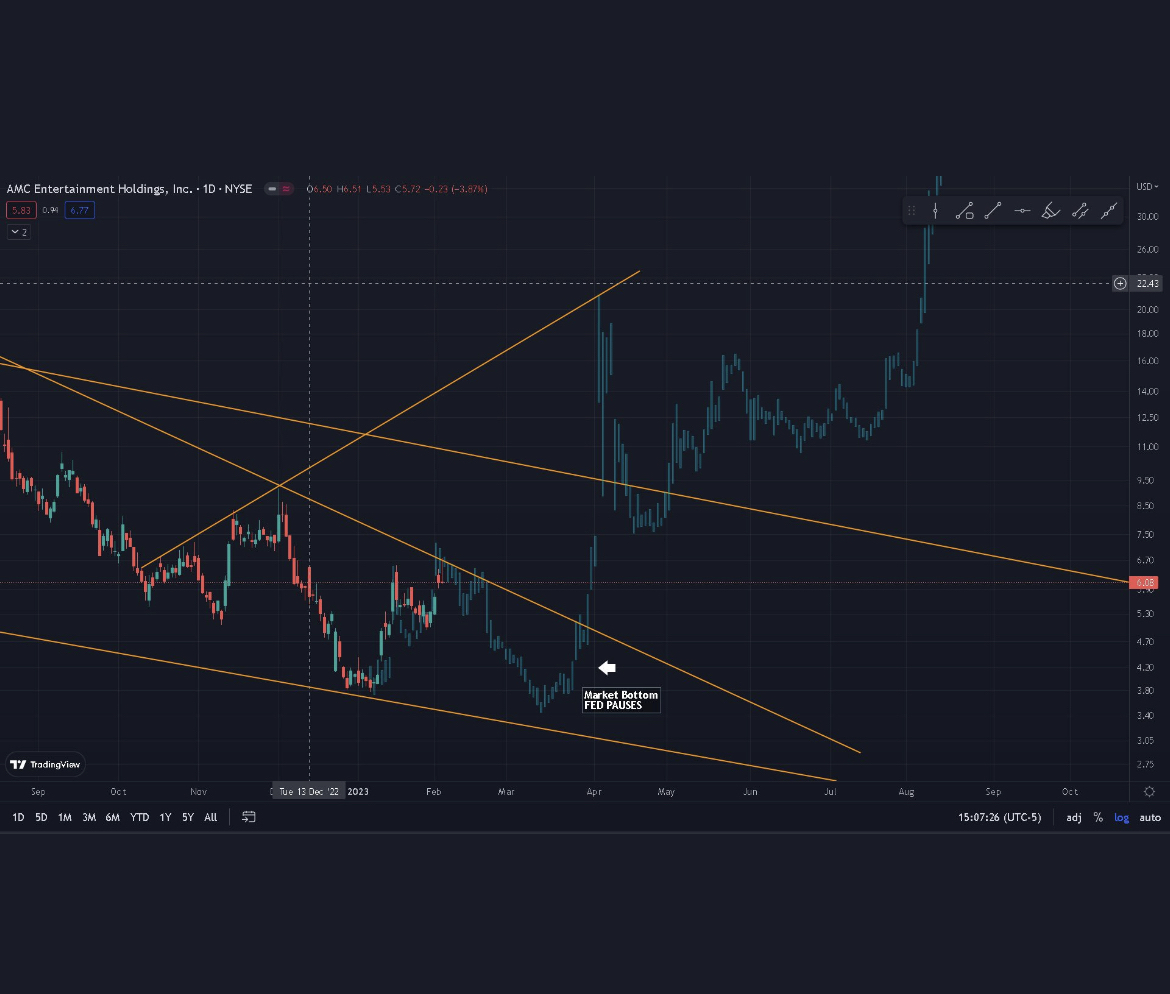Toggle the percent scale option
This screenshot has height=994, width=1170.
1098,817
